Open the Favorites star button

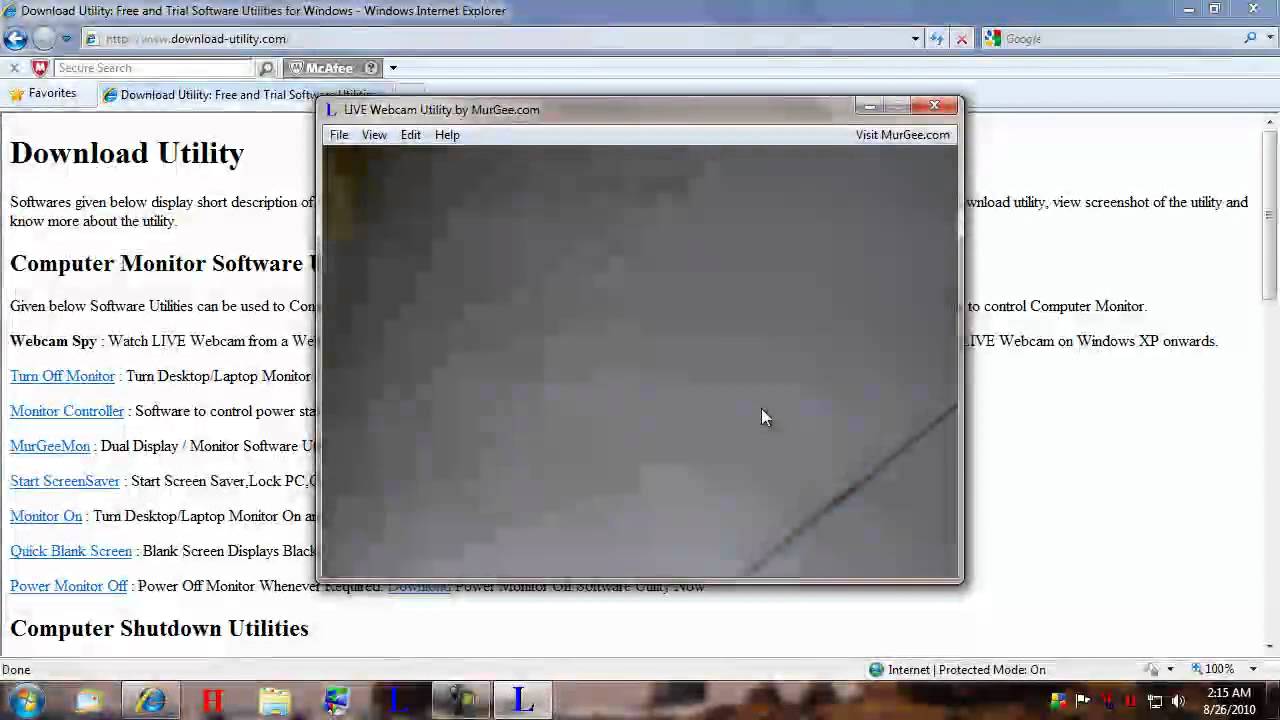(42, 93)
